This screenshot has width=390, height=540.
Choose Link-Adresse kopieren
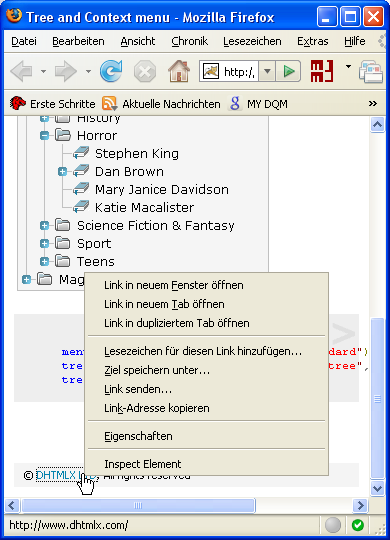[207, 408]
